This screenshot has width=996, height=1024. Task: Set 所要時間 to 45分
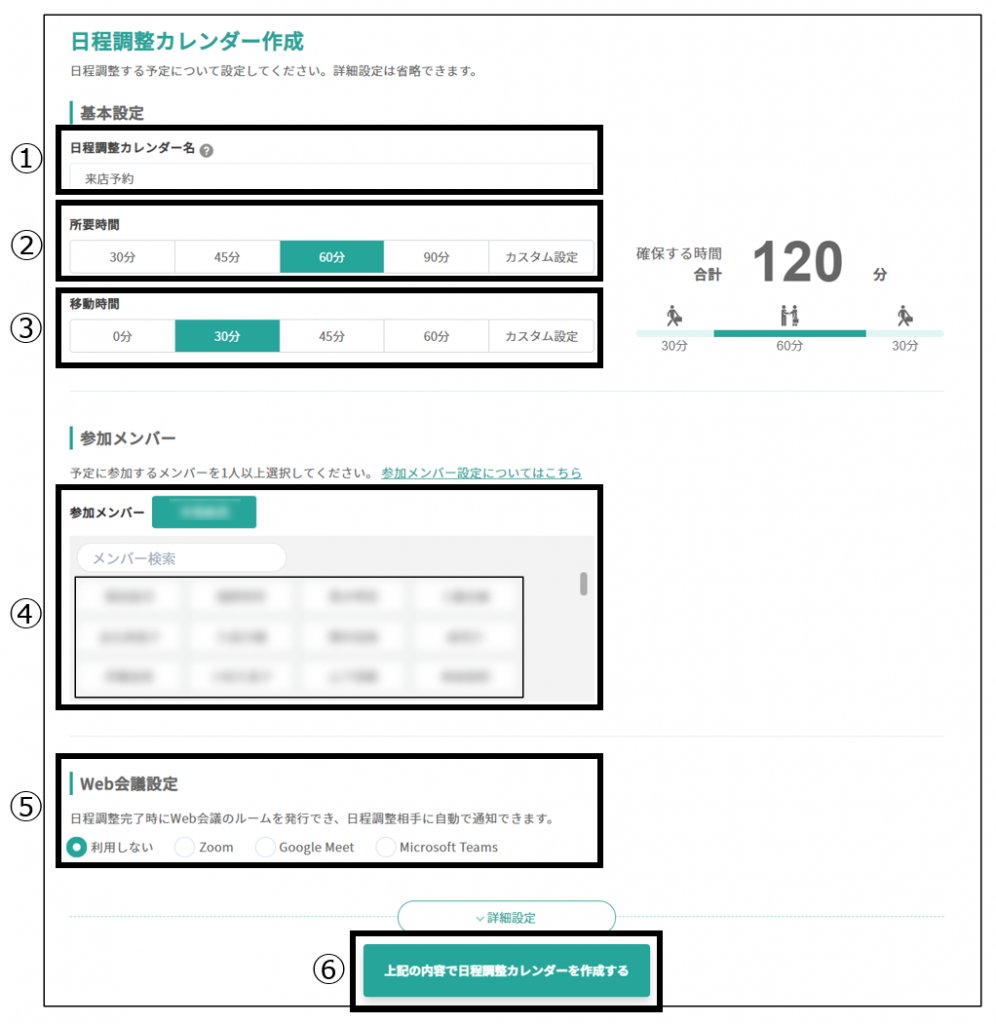(227, 257)
